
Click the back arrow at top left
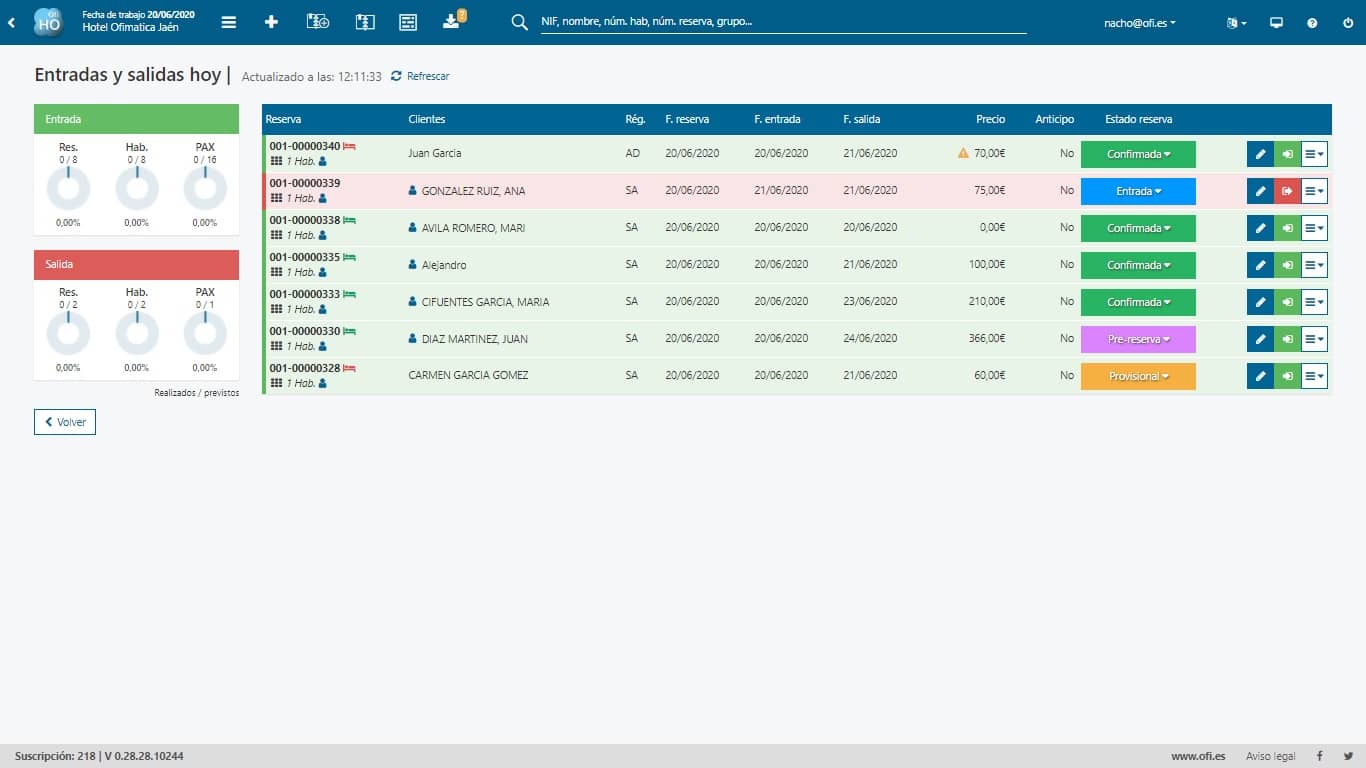pyautogui.click(x=11, y=22)
